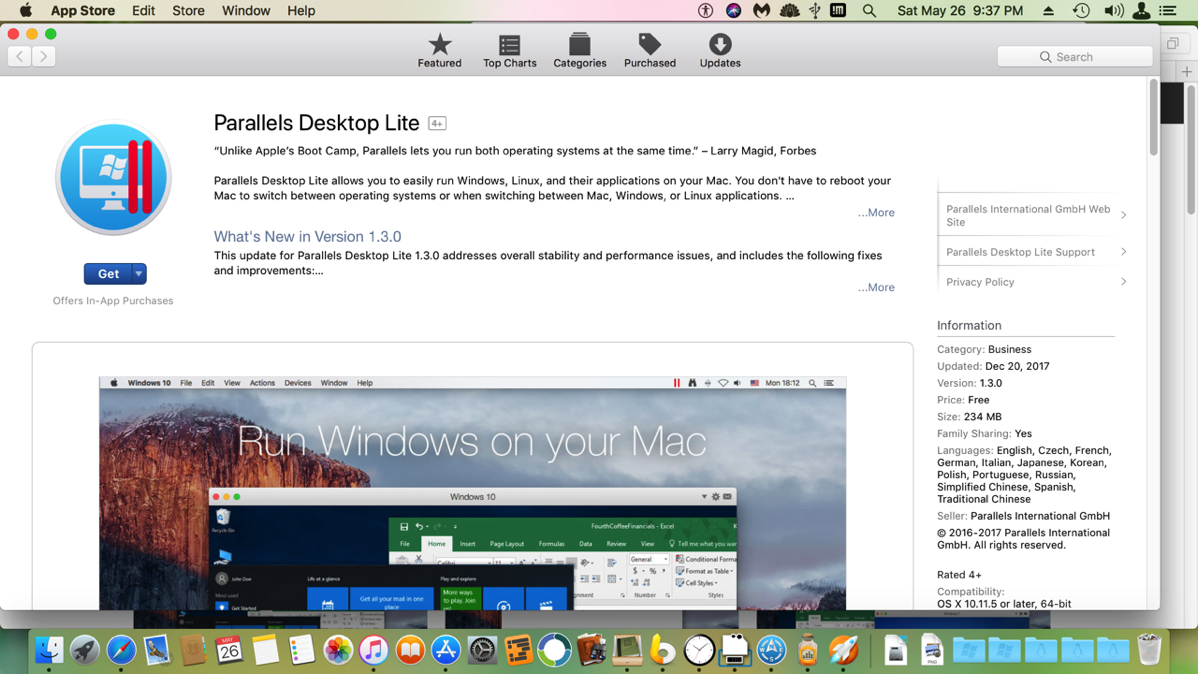Click the blue Get button
This screenshot has height=674, width=1198.
tap(108, 274)
